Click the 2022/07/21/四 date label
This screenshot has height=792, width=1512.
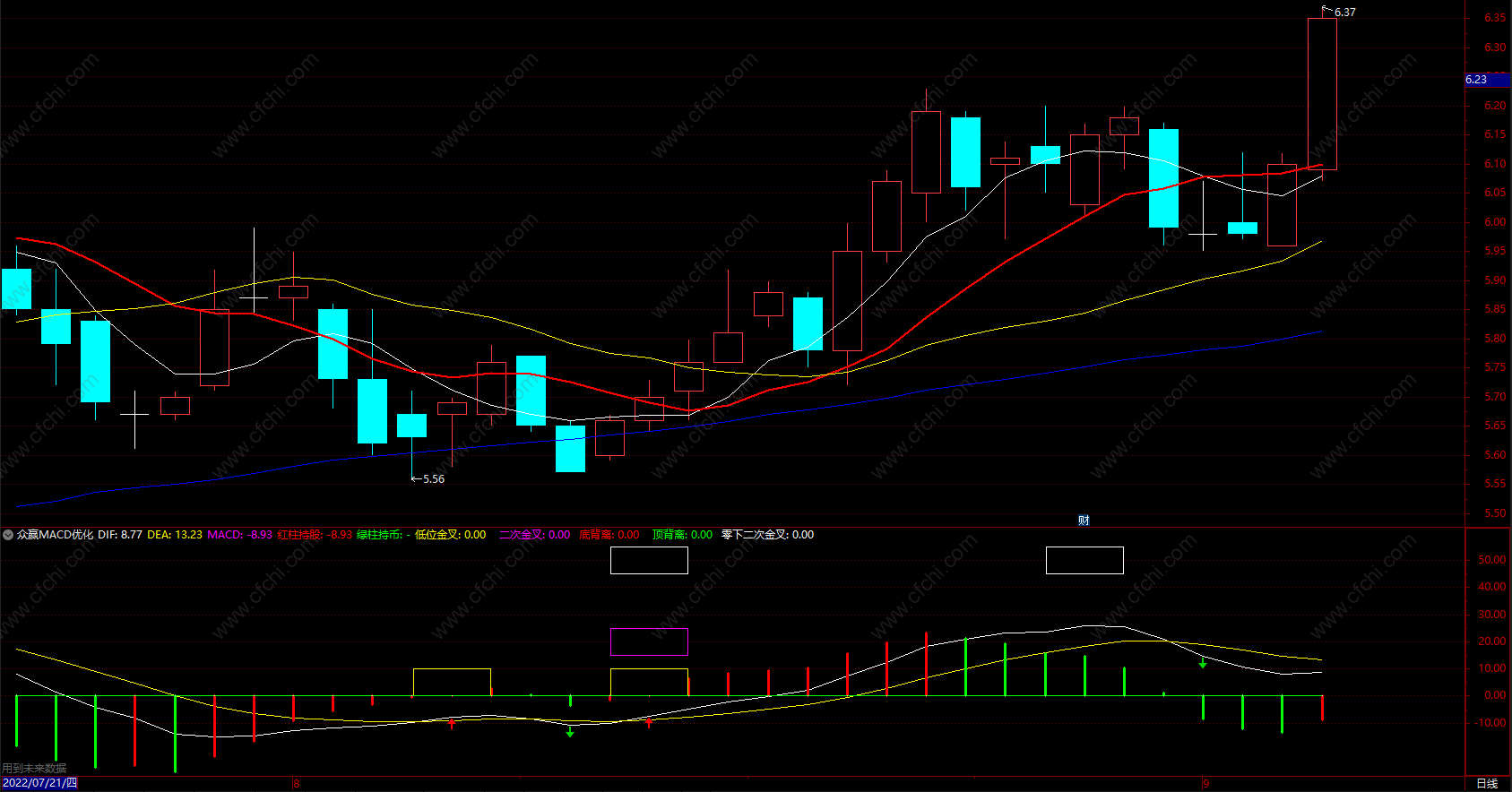[39, 783]
